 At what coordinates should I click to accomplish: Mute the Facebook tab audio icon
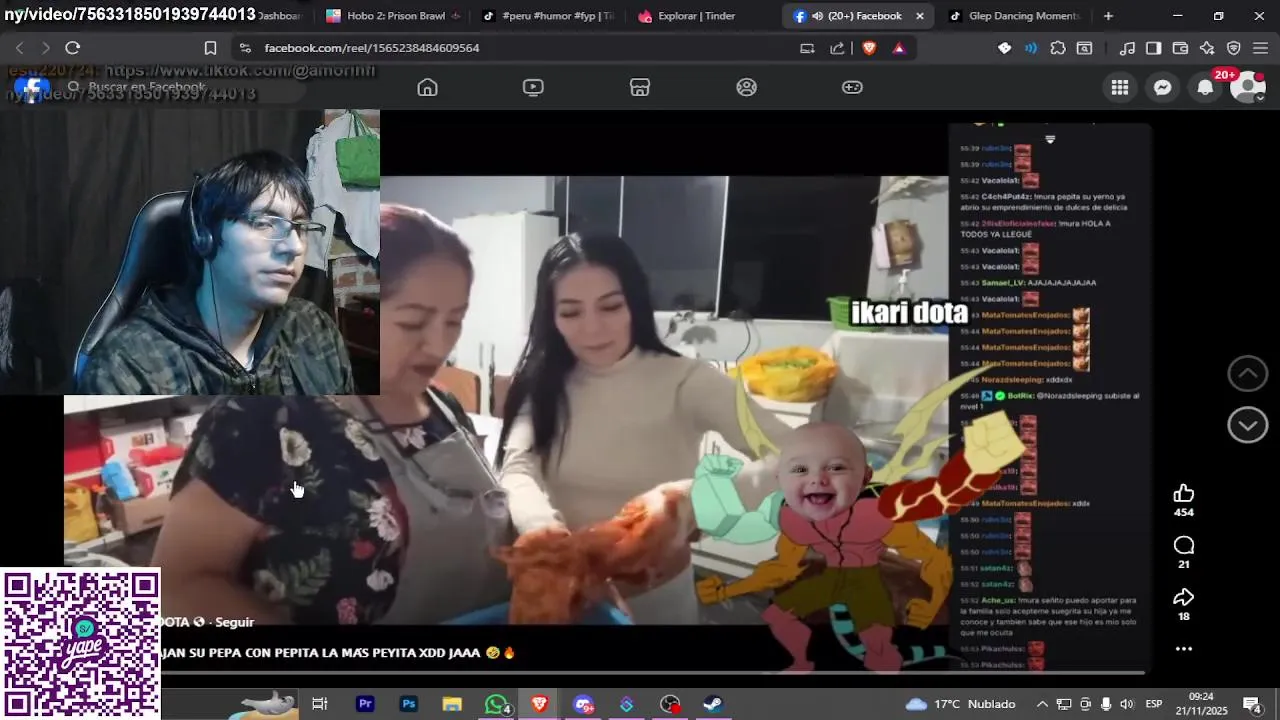(818, 16)
